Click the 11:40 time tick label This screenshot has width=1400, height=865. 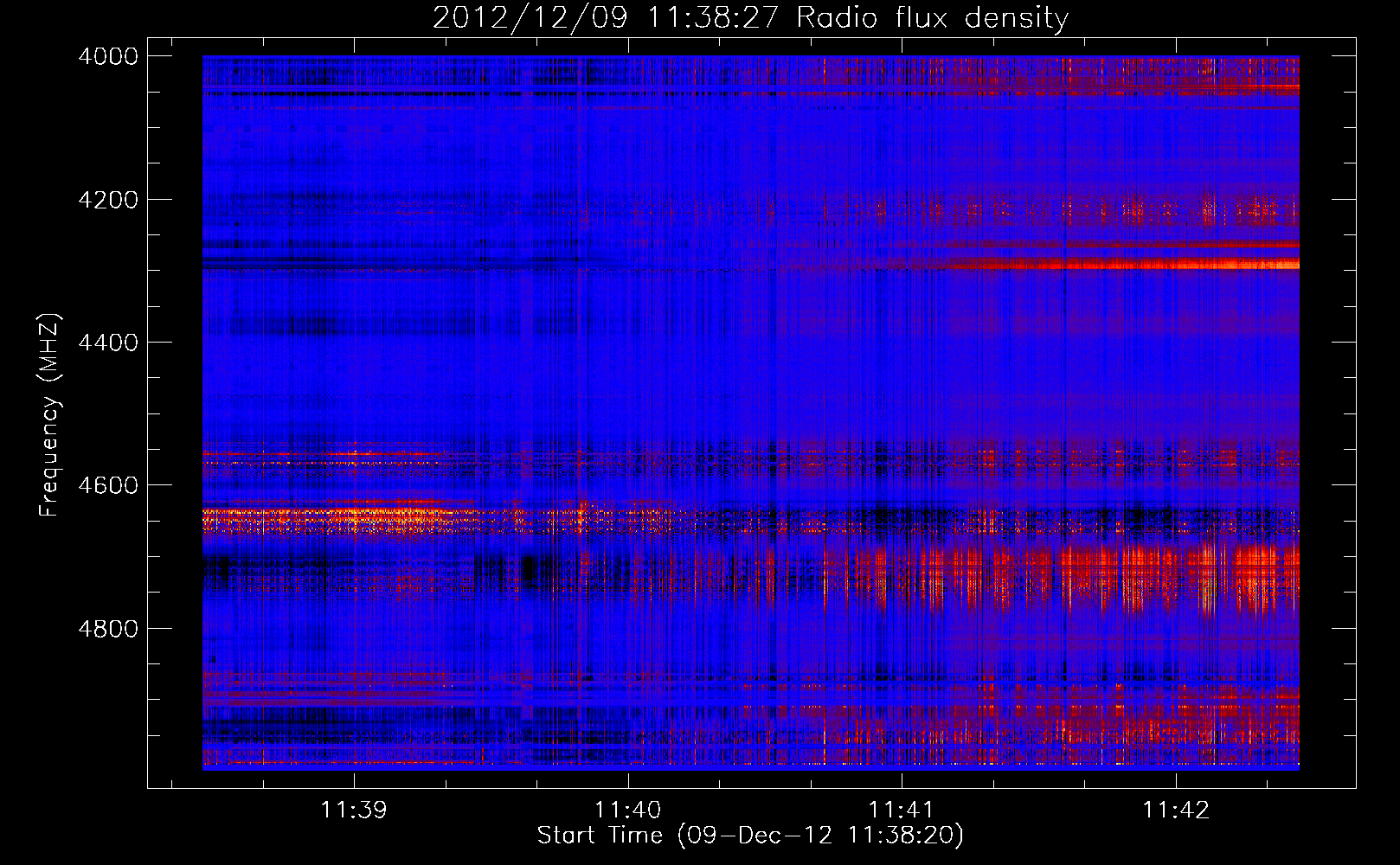[x=628, y=810]
